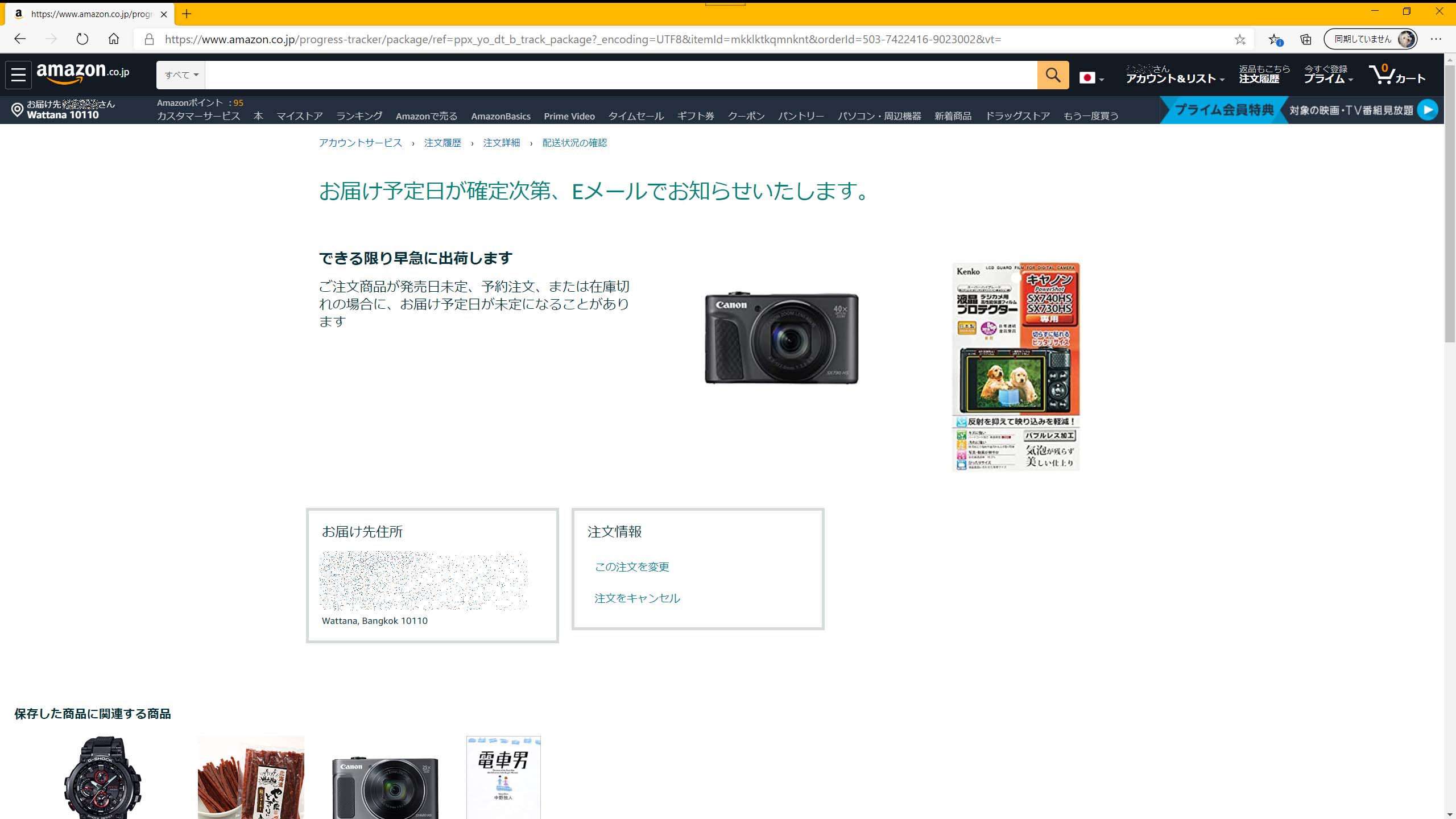Click the Prime video play arrow icon
Image resolution: width=1456 pixels, height=819 pixels.
(1428, 110)
